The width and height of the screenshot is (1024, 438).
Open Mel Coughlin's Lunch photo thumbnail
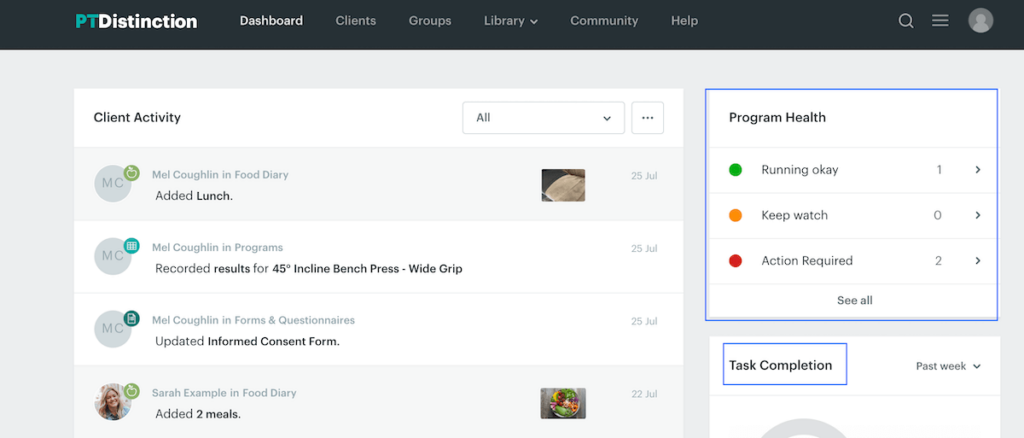pos(563,185)
